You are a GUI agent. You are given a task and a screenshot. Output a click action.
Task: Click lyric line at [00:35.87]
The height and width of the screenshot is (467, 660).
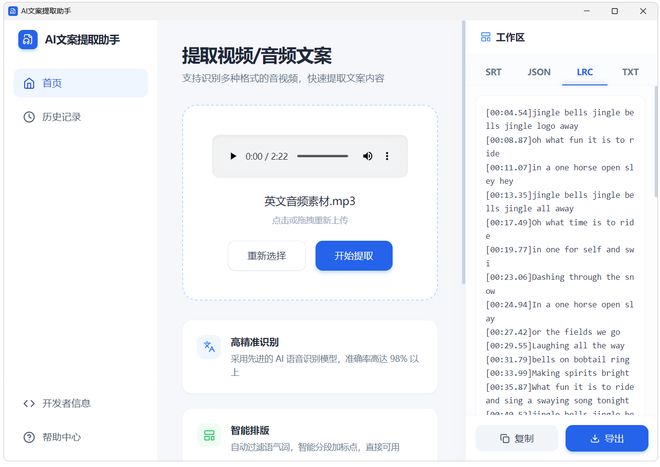[x=560, y=394]
